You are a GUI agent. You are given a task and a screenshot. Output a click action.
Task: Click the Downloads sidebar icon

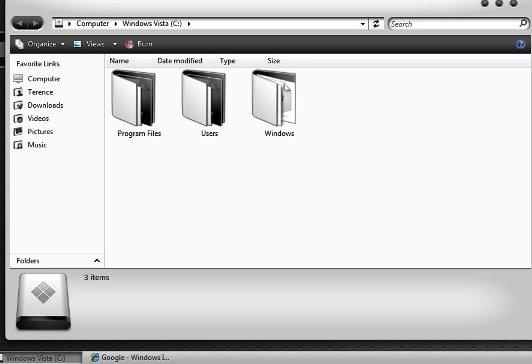point(18,105)
